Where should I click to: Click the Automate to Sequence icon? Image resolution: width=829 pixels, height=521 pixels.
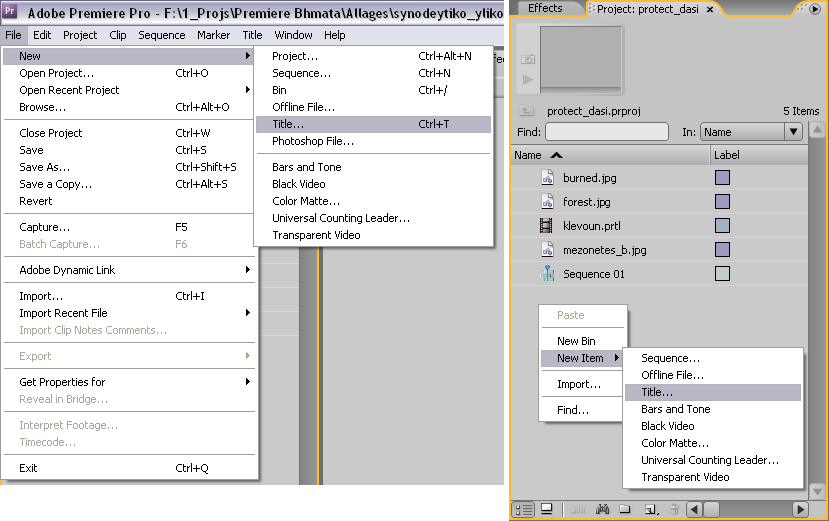[577, 509]
